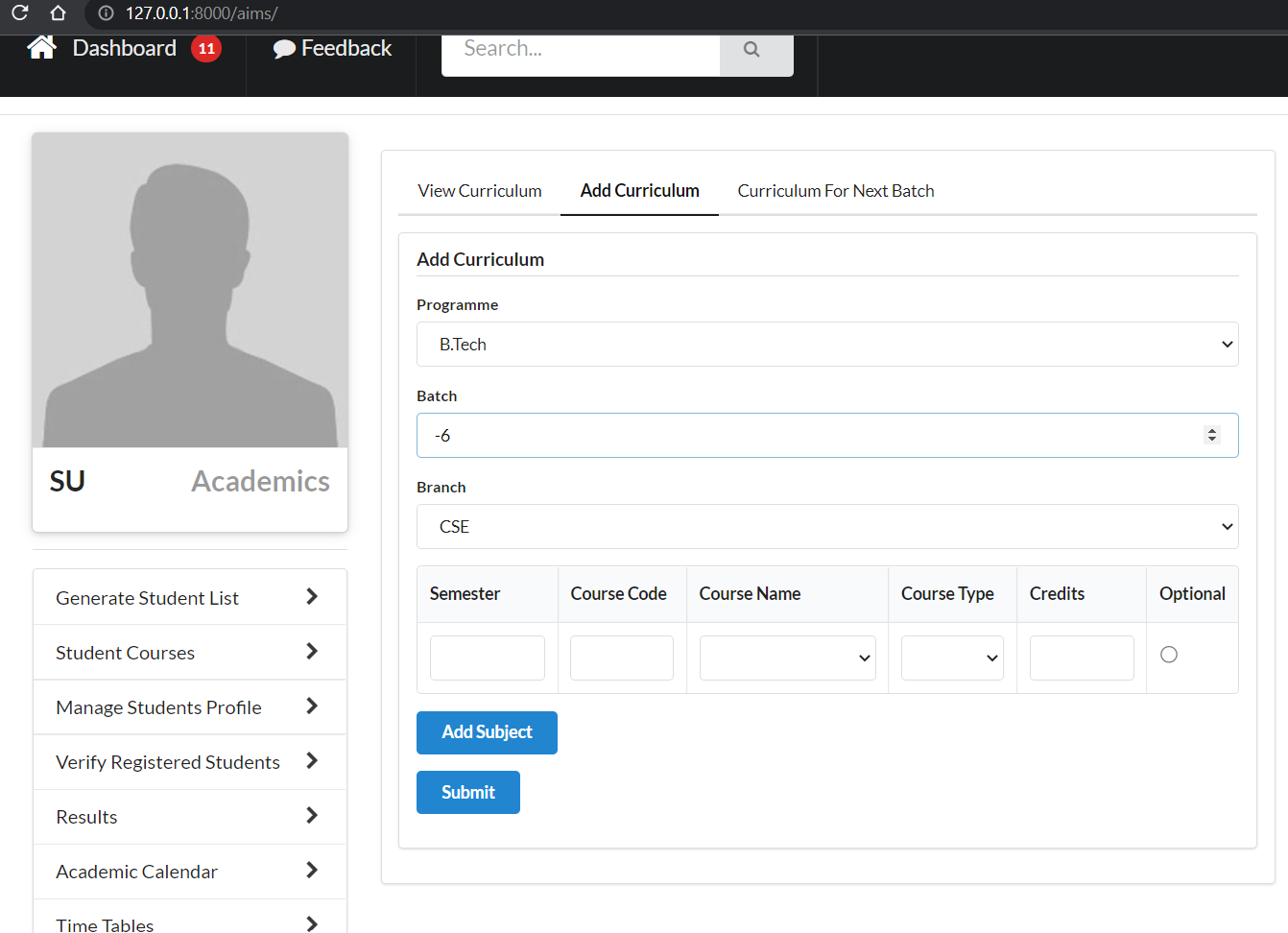Click the Add Subject button
Image resolution: width=1288 pixels, height=933 pixels.
[487, 732]
